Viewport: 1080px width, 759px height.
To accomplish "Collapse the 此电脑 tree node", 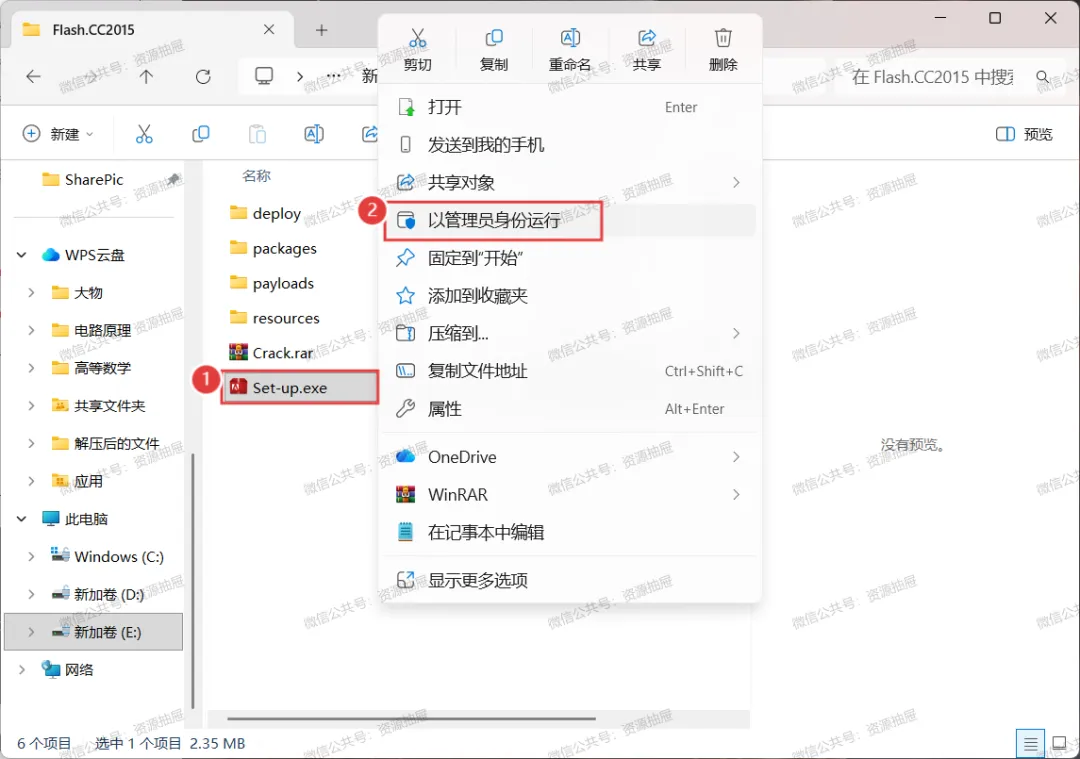I will coord(22,519).
